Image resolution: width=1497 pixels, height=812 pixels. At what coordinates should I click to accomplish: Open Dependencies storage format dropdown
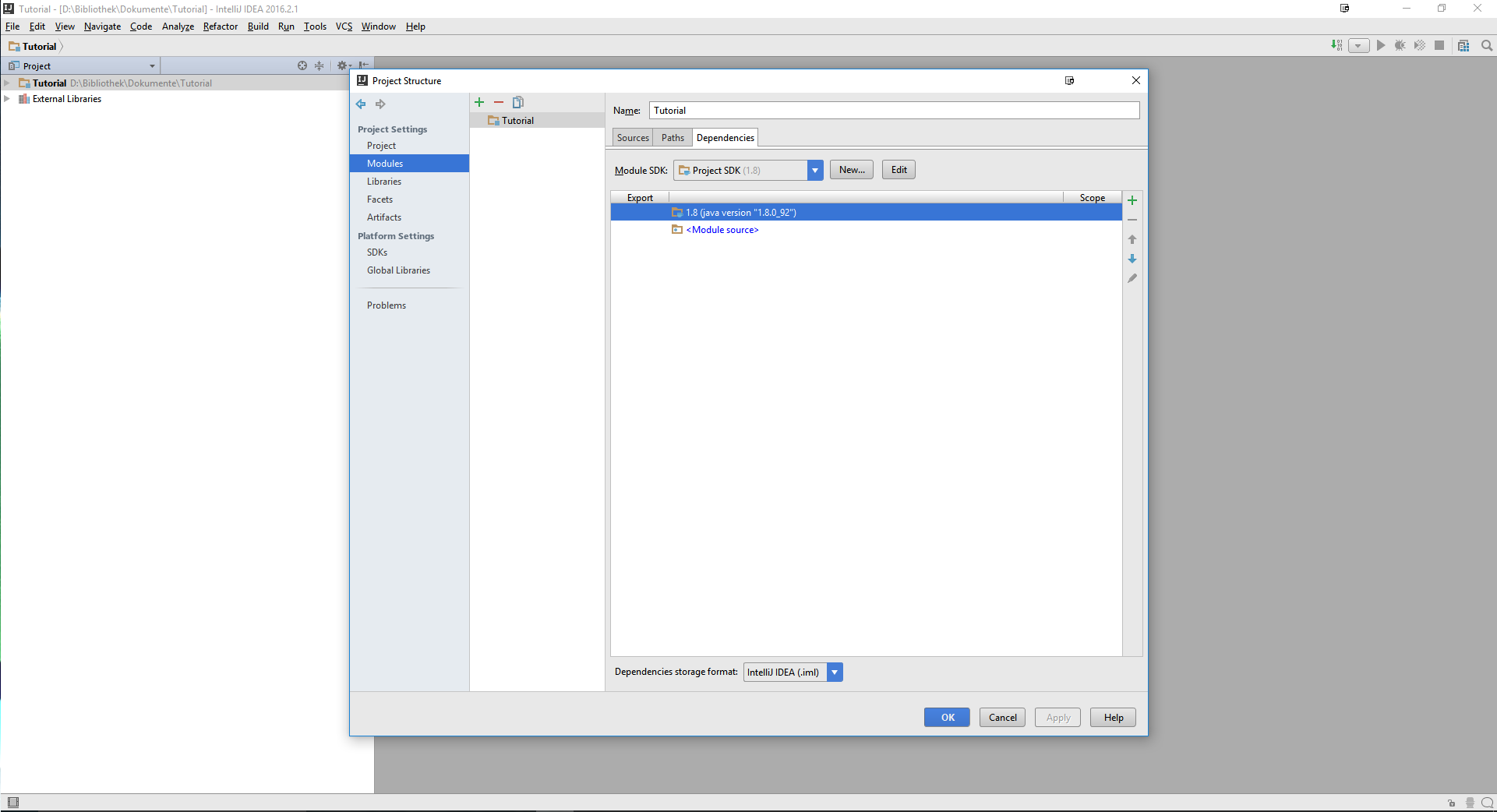point(834,673)
